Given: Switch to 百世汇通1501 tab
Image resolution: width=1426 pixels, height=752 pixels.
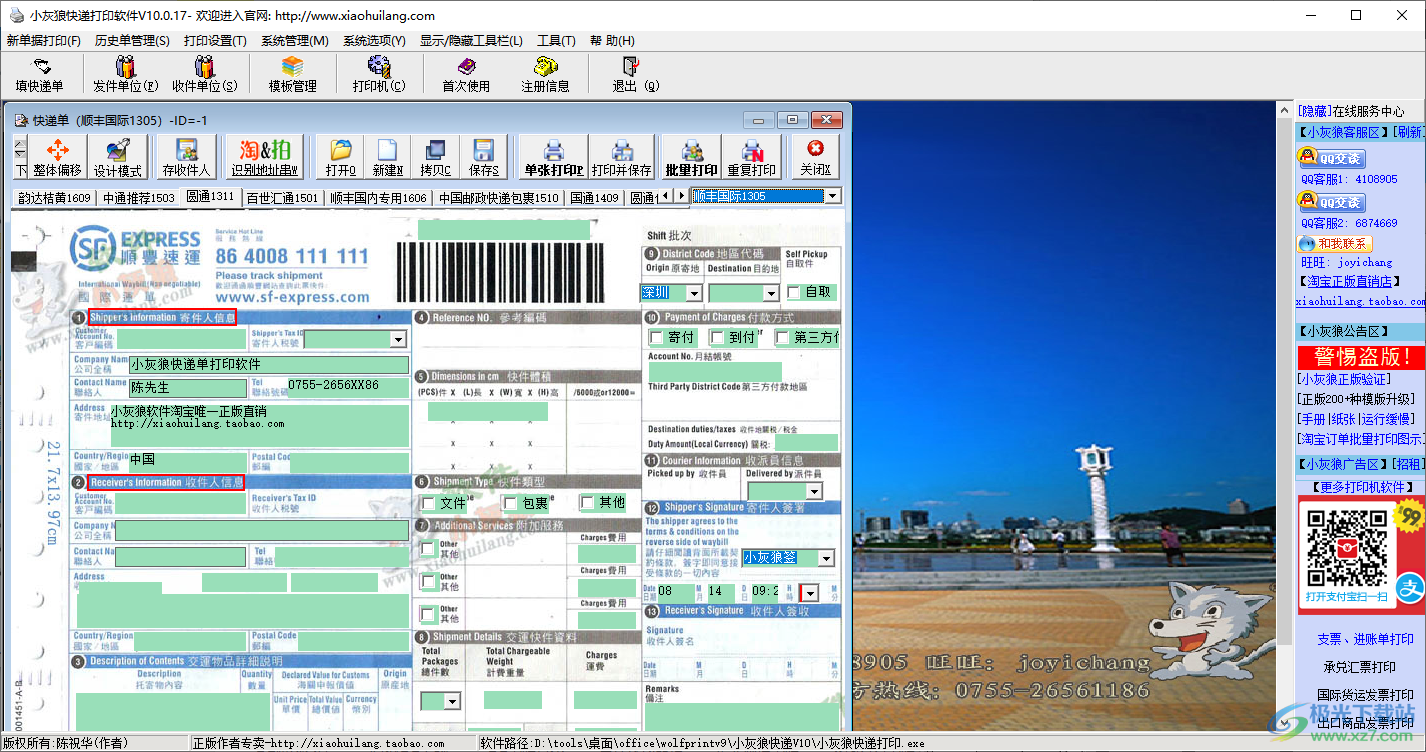Looking at the screenshot, I should coord(282,198).
